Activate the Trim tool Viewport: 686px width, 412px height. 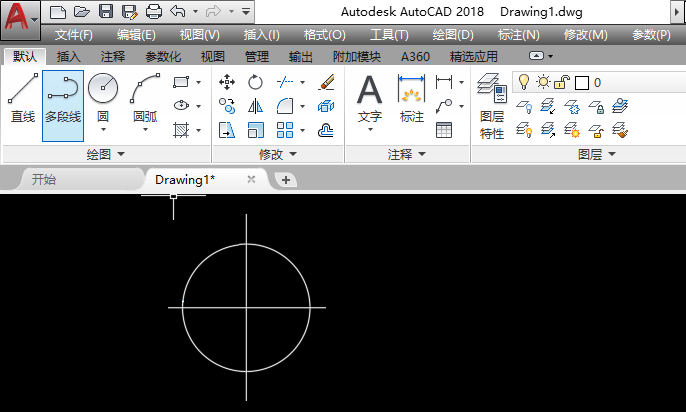click(285, 82)
